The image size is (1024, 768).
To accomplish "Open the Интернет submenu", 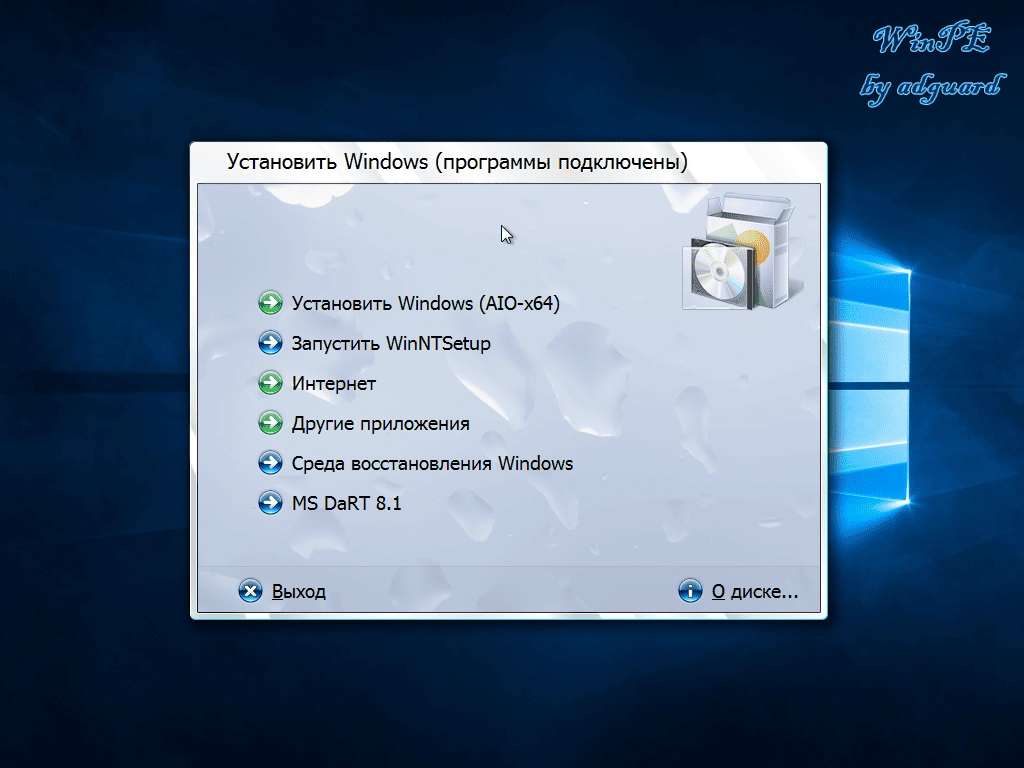I will pyautogui.click(x=333, y=383).
